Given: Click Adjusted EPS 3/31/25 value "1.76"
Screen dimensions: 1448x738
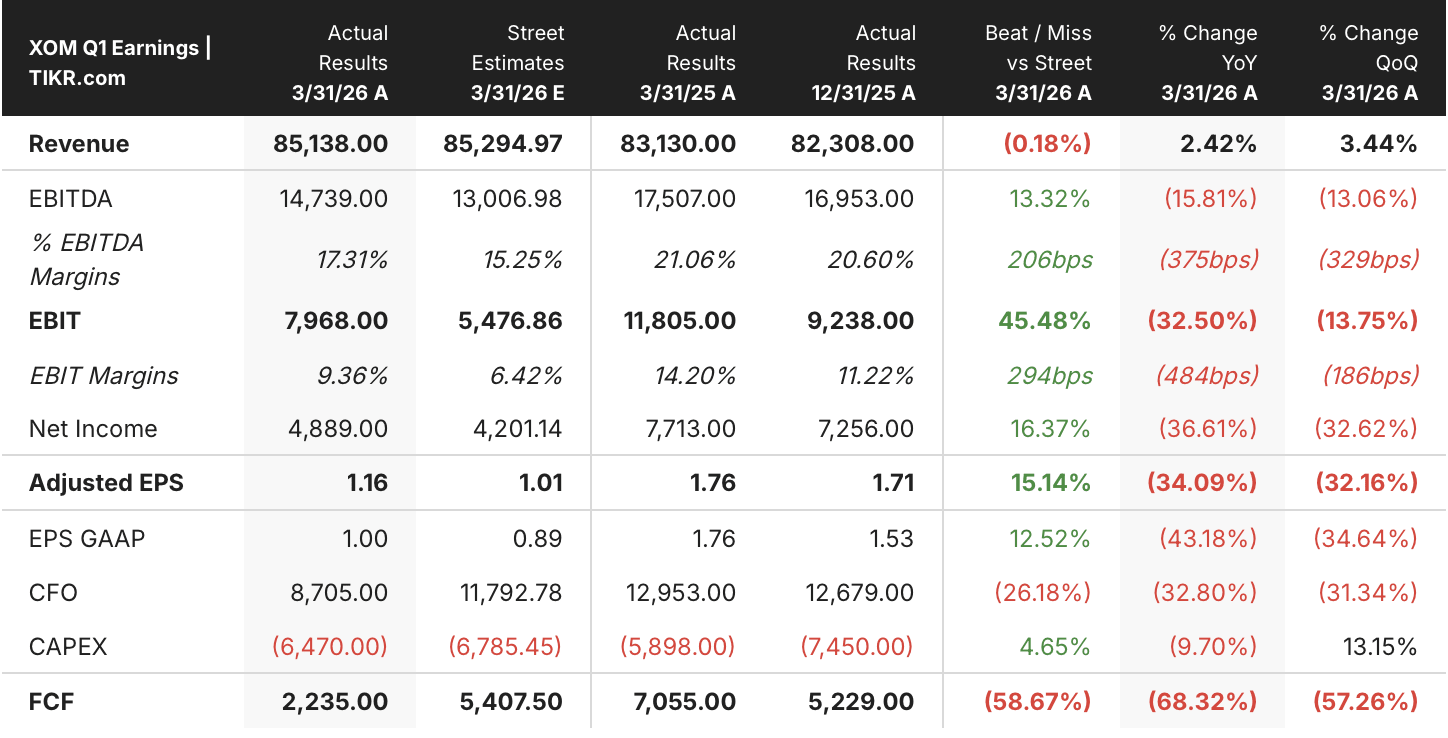Looking at the screenshot, I should coord(715,483).
